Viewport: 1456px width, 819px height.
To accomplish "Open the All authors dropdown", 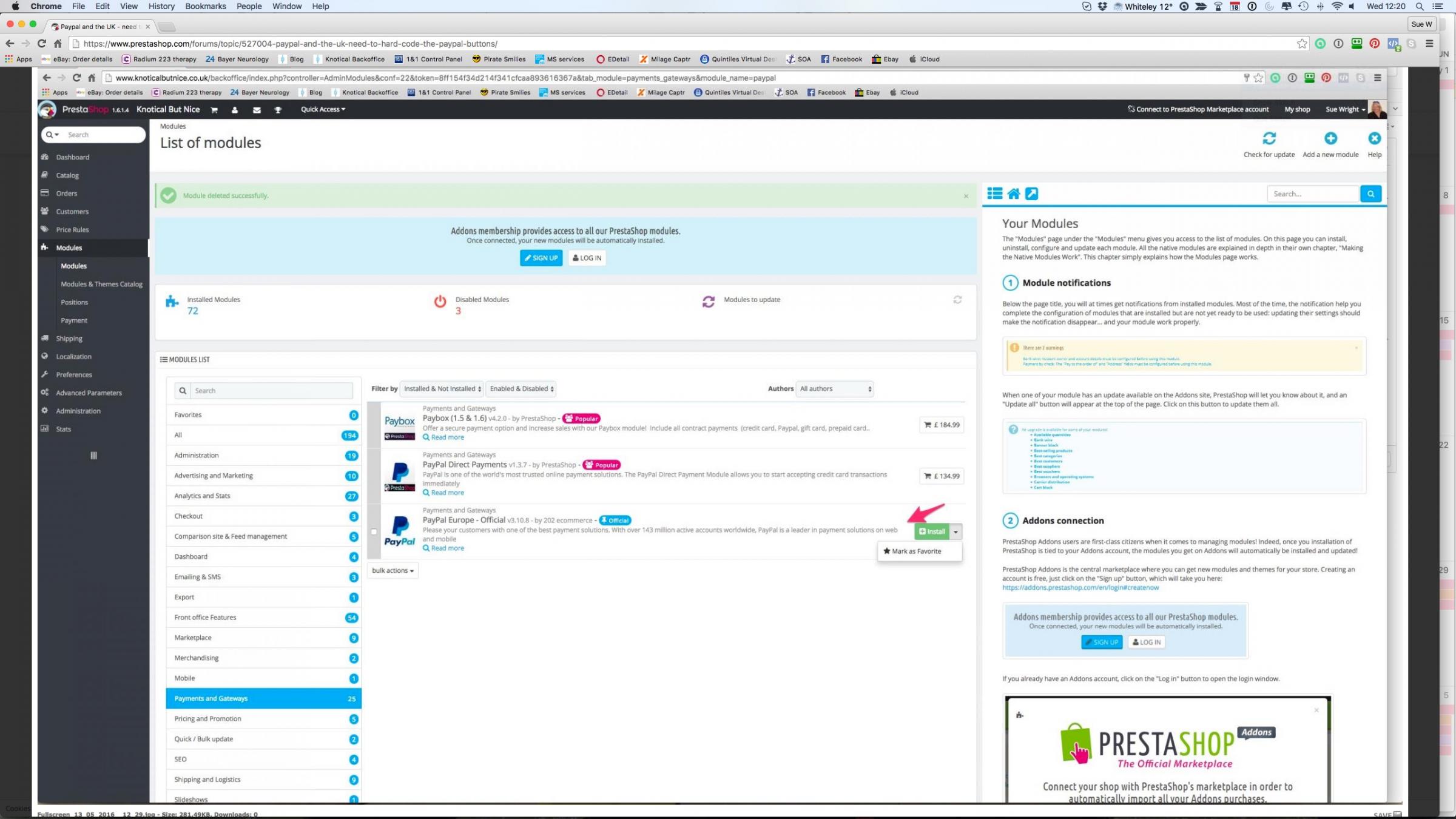I will click(x=835, y=389).
